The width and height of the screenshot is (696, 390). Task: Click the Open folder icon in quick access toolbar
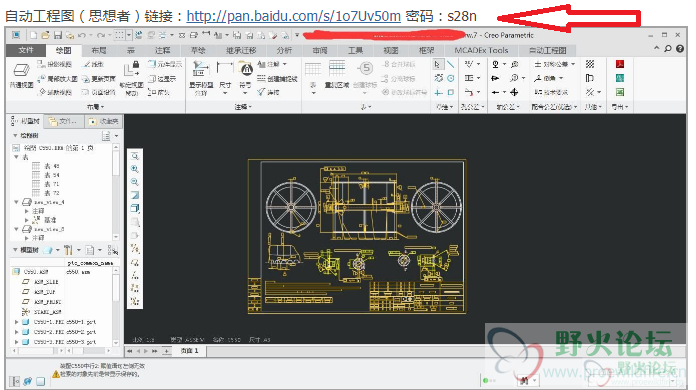[45, 35]
